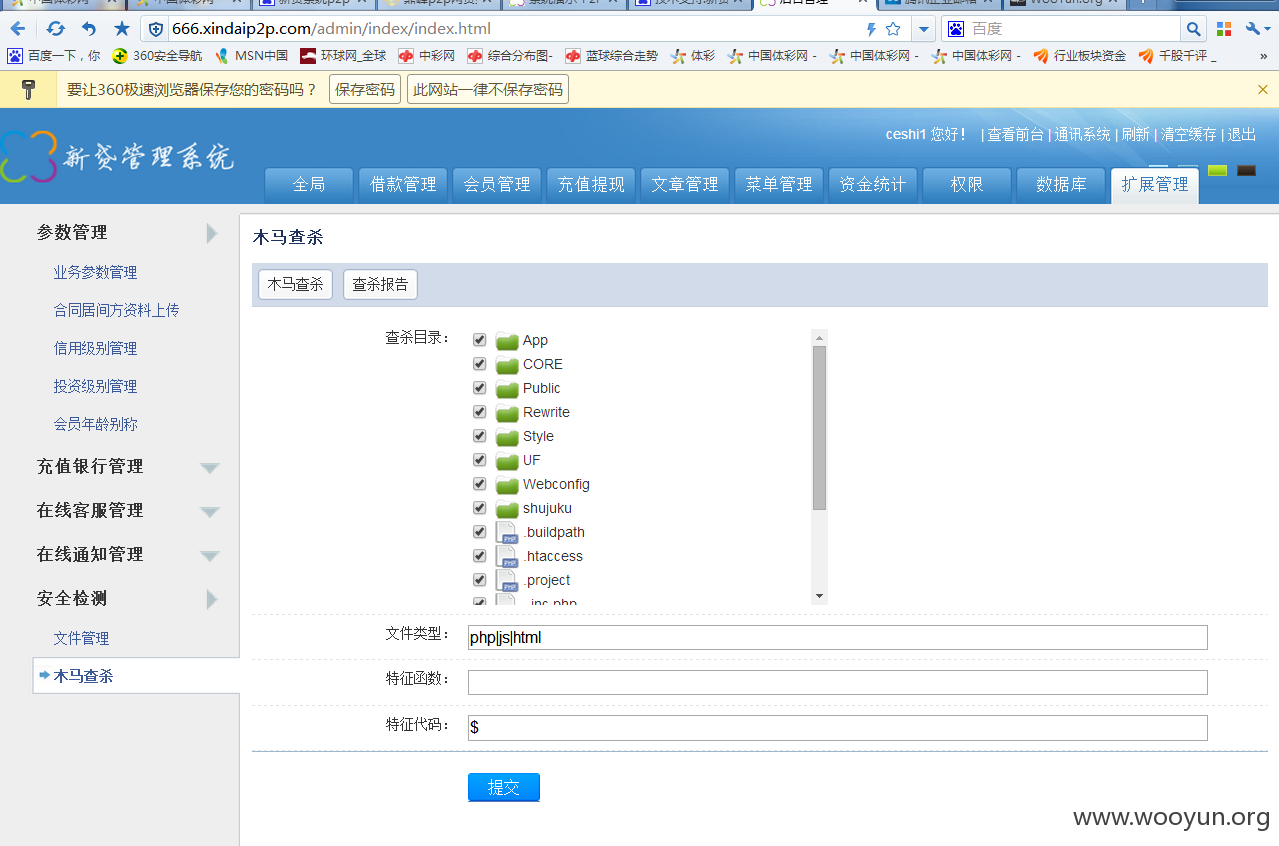Click the browser back arrow
Viewport: 1279px width, 846px height.
point(17,28)
